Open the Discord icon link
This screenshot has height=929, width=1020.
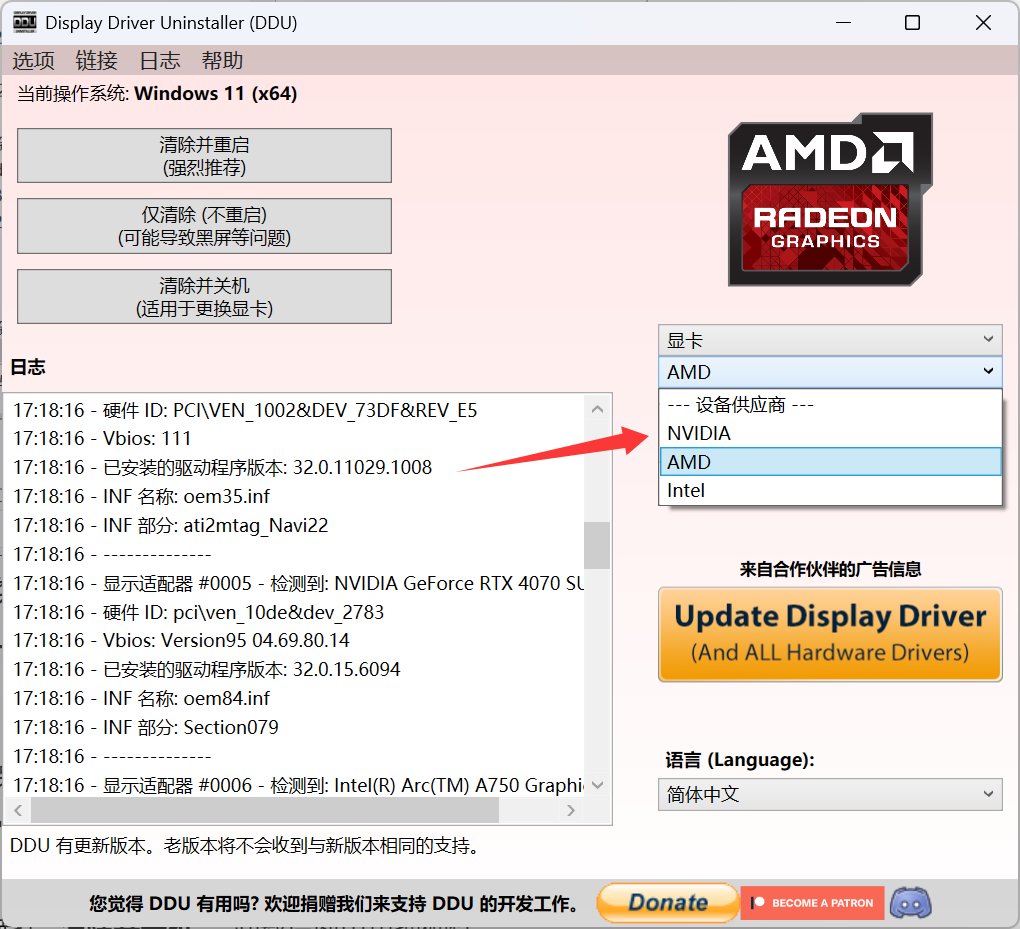click(910, 903)
